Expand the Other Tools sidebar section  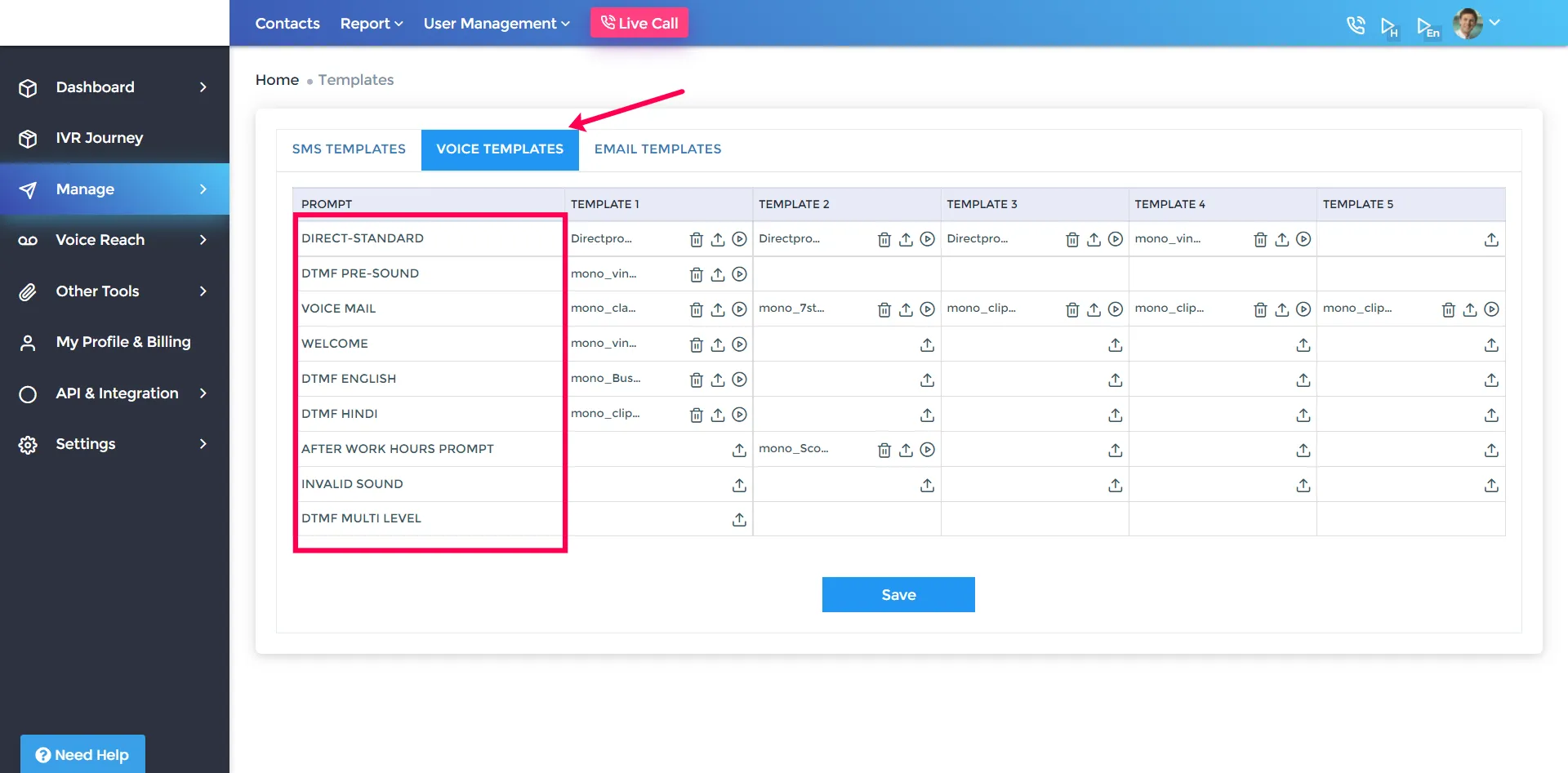tap(114, 291)
